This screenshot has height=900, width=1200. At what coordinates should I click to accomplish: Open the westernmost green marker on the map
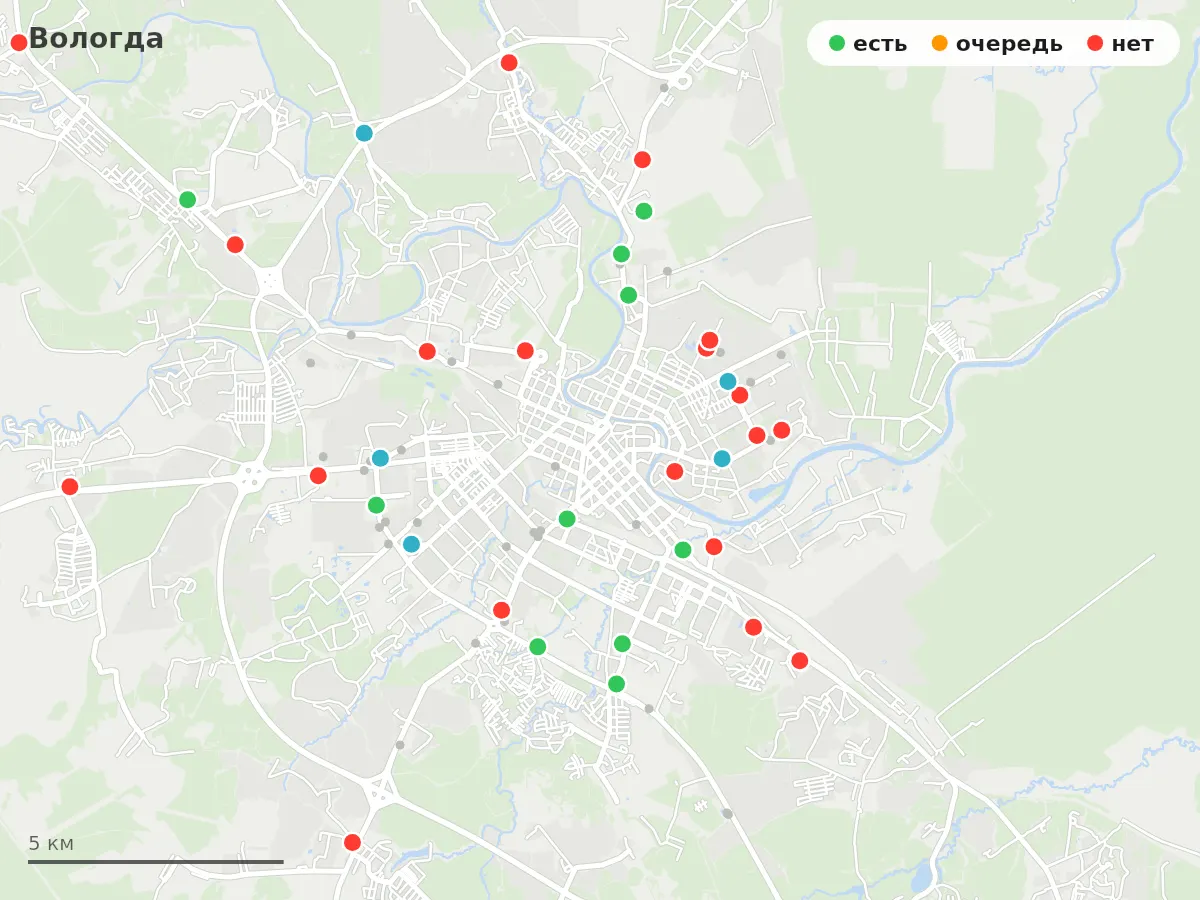click(x=187, y=199)
